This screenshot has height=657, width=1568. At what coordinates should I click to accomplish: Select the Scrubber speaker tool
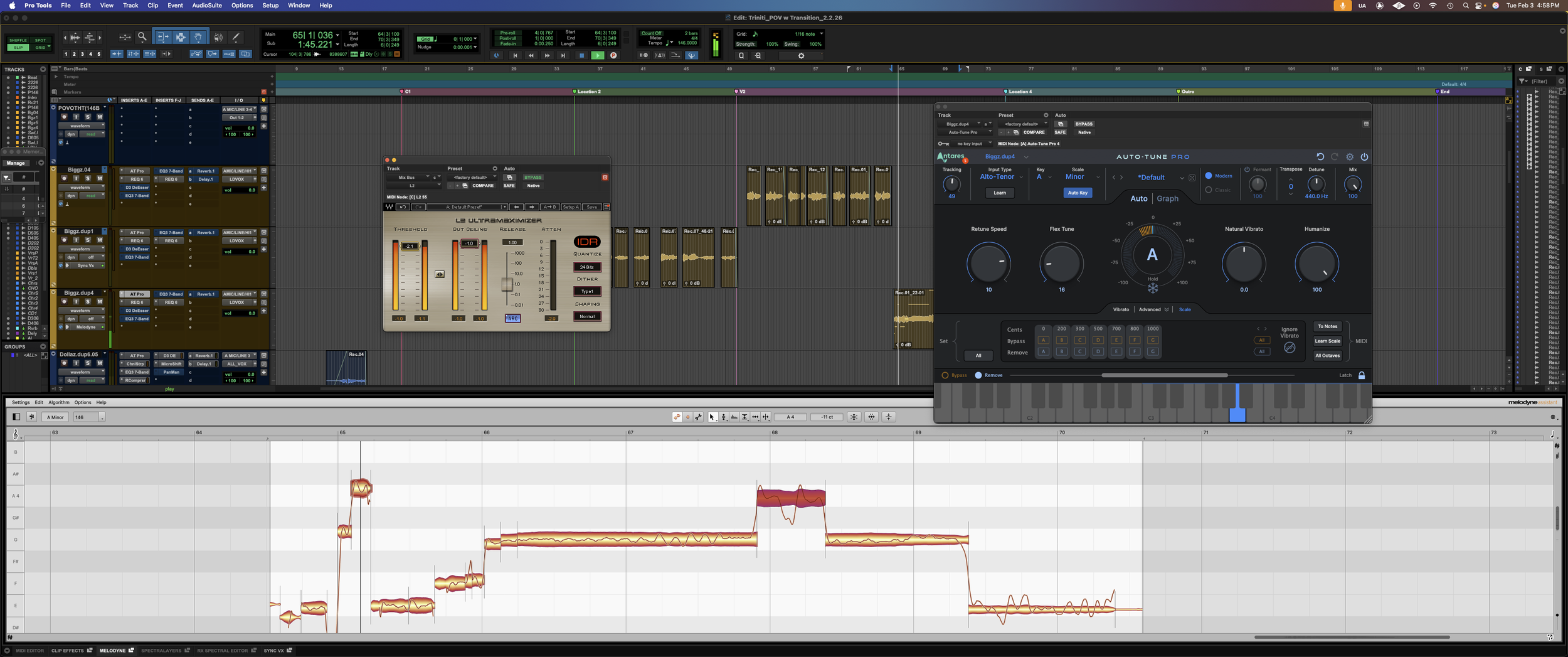coord(218,37)
